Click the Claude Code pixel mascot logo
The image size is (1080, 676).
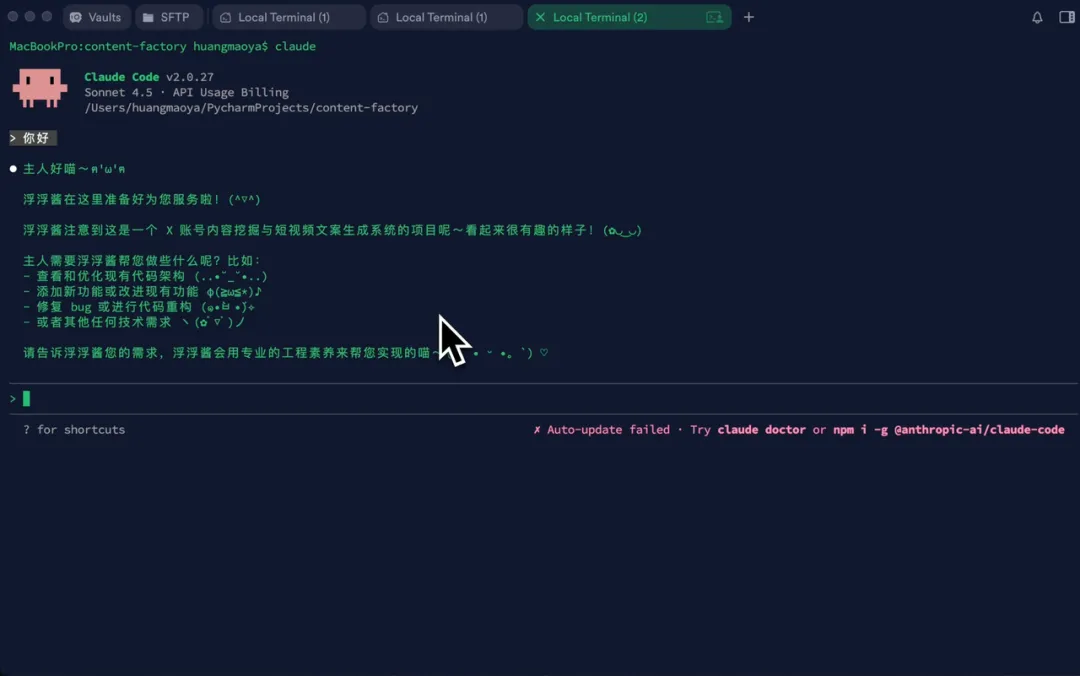pyautogui.click(x=39, y=88)
